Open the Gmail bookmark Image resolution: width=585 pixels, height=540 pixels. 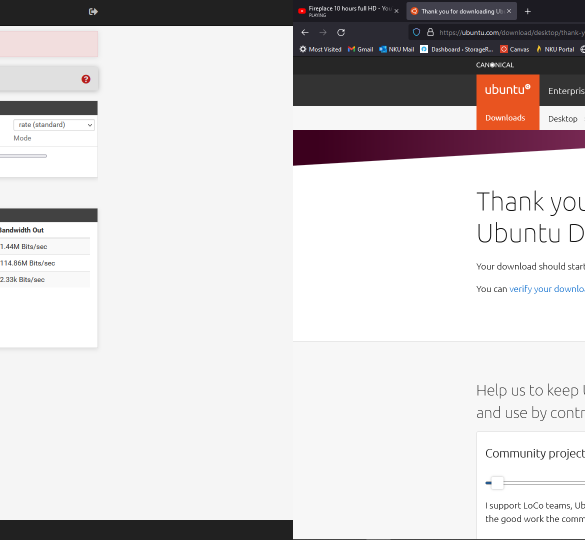pos(360,49)
